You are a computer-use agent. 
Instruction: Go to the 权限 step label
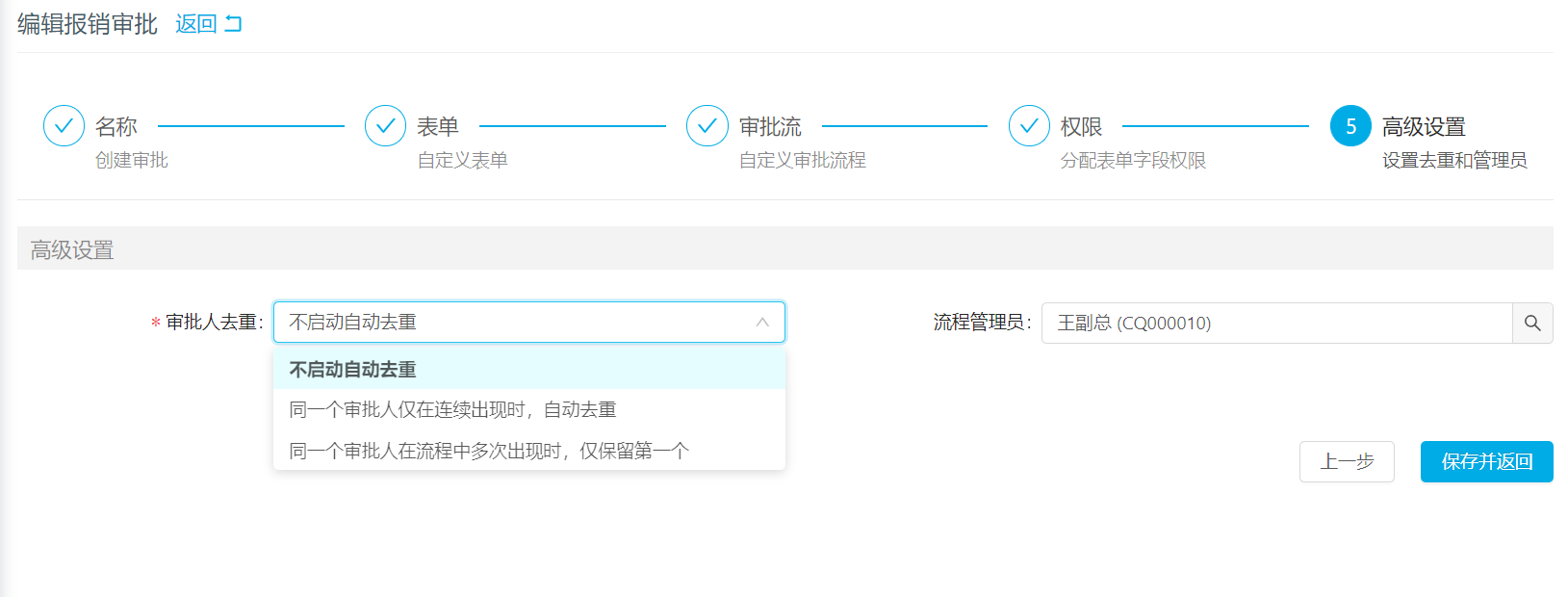click(x=1081, y=126)
